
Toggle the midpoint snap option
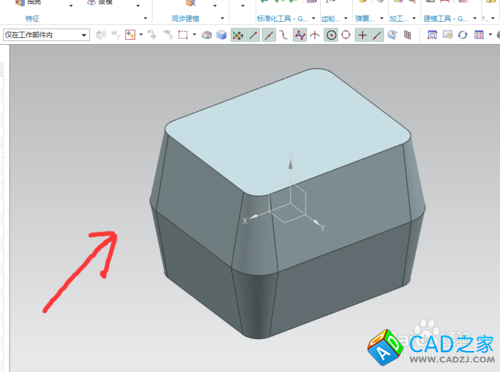(269, 35)
